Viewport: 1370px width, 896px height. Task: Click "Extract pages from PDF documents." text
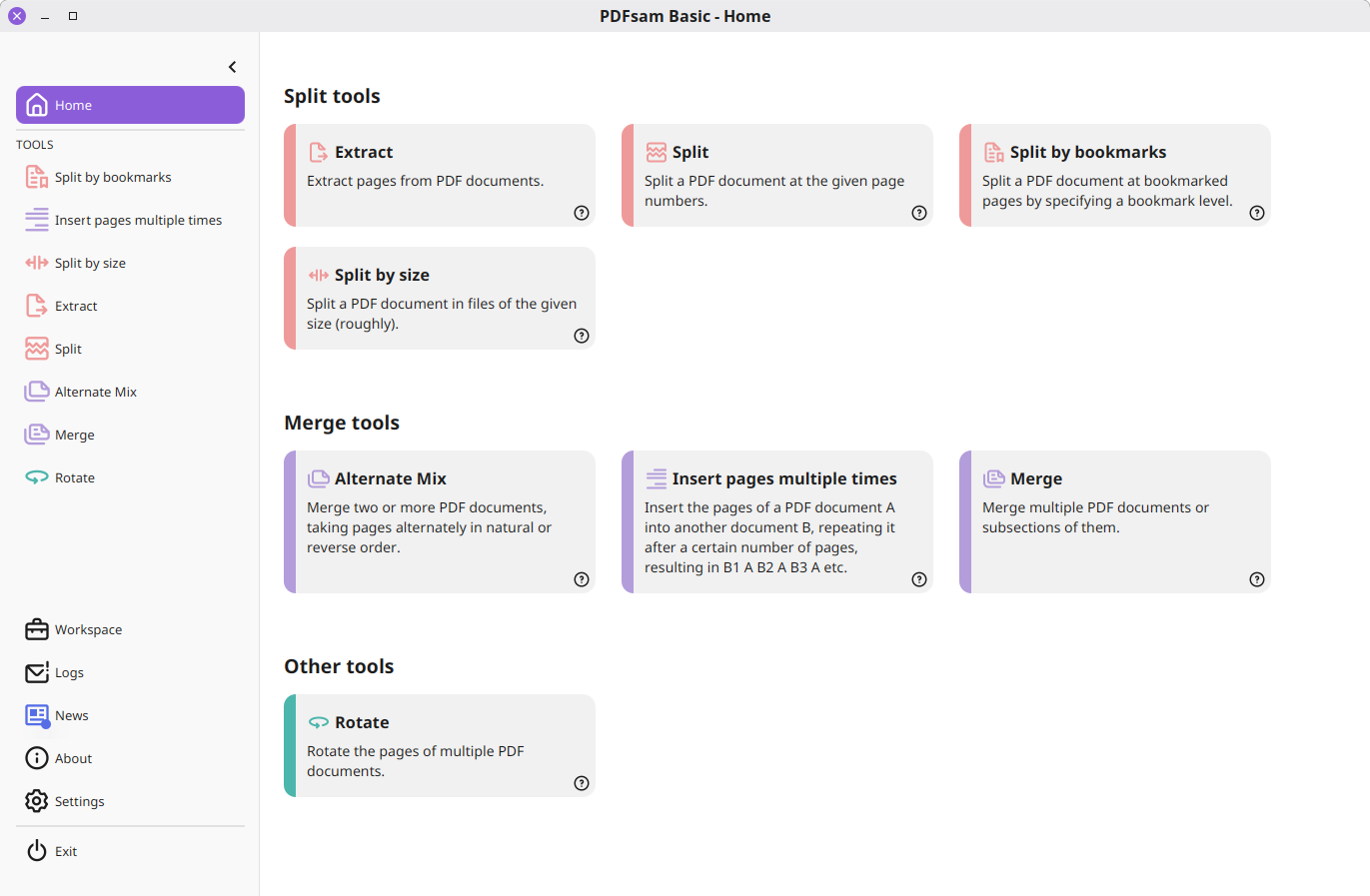coord(426,181)
